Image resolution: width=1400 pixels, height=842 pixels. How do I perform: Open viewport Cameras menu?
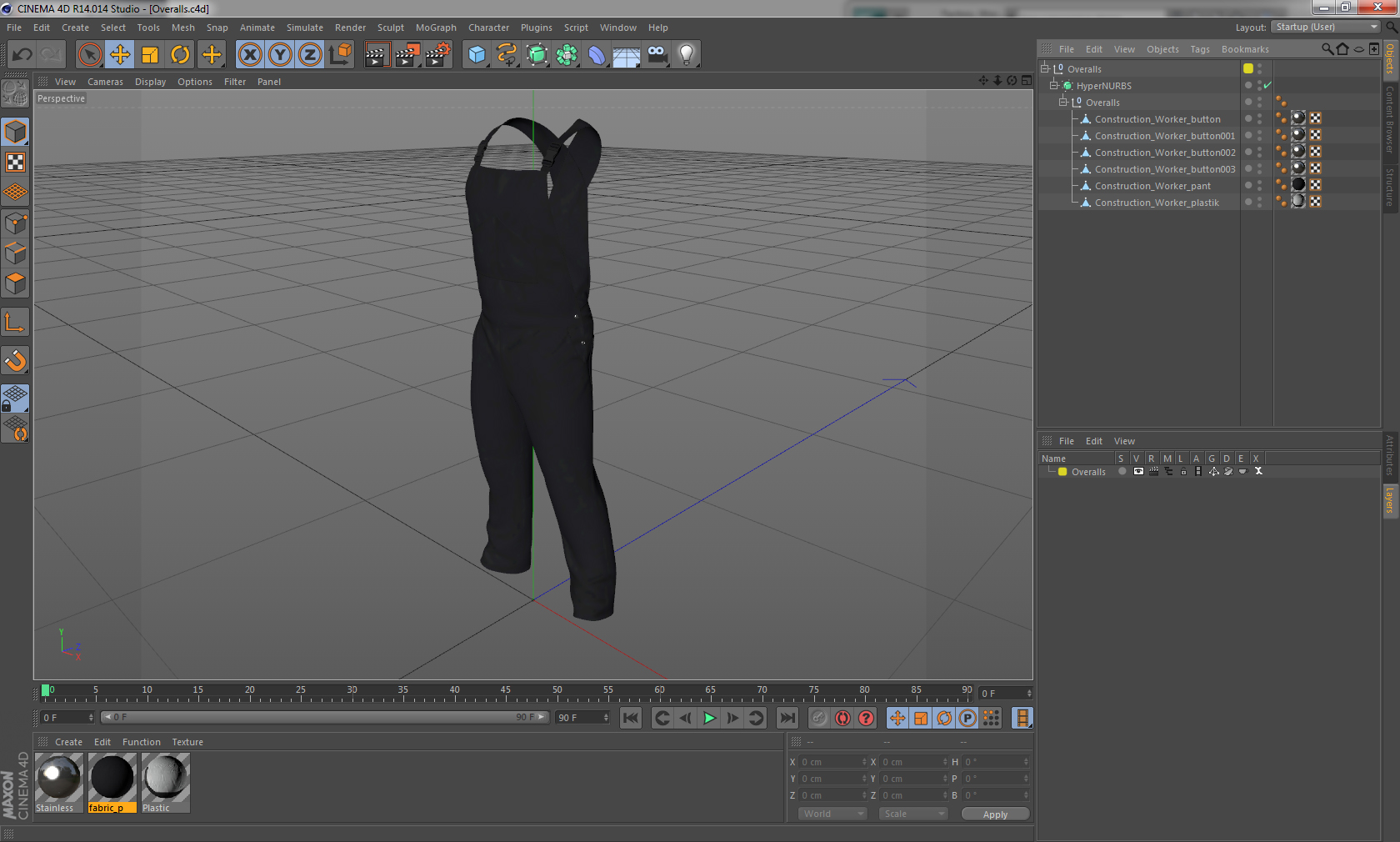pos(105,82)
